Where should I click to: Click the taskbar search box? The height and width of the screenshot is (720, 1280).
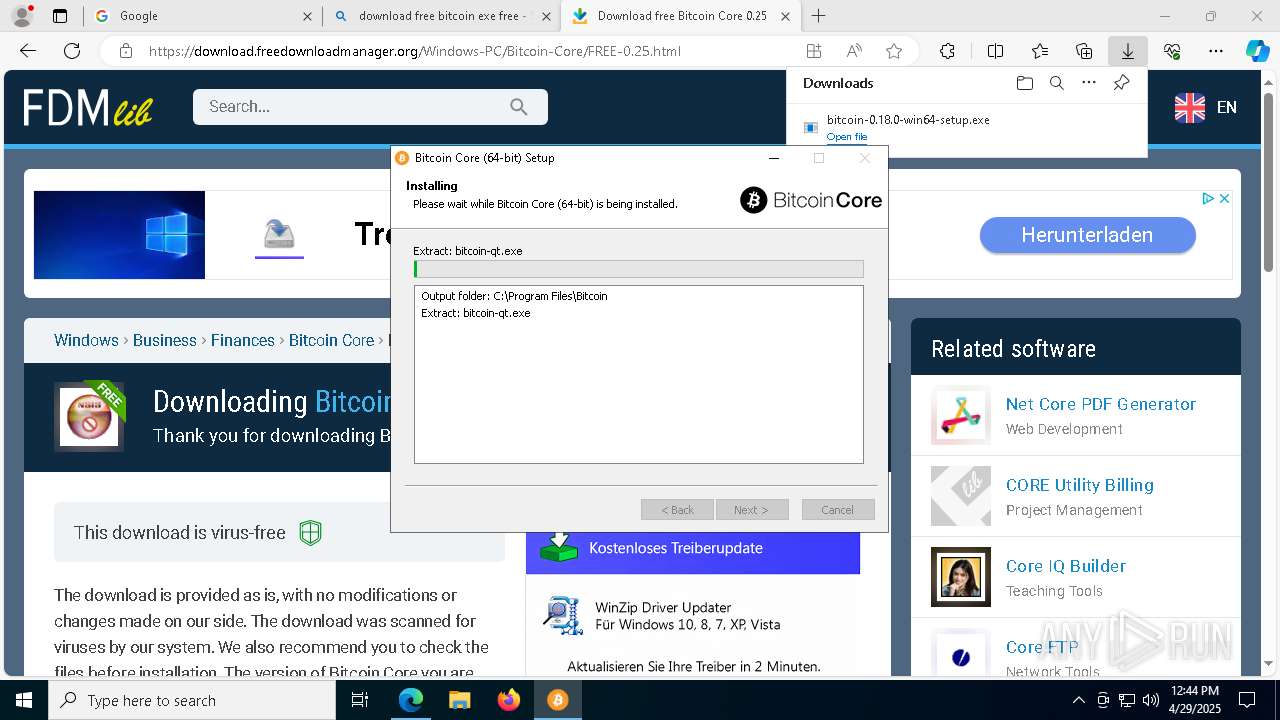[192, 700]
